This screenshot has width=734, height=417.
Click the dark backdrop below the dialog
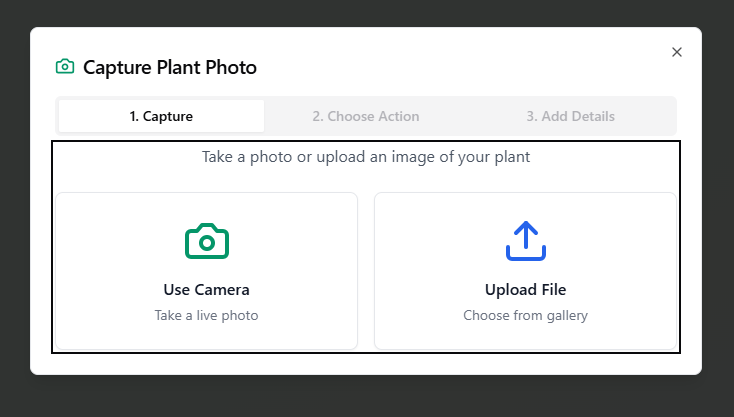366,397
